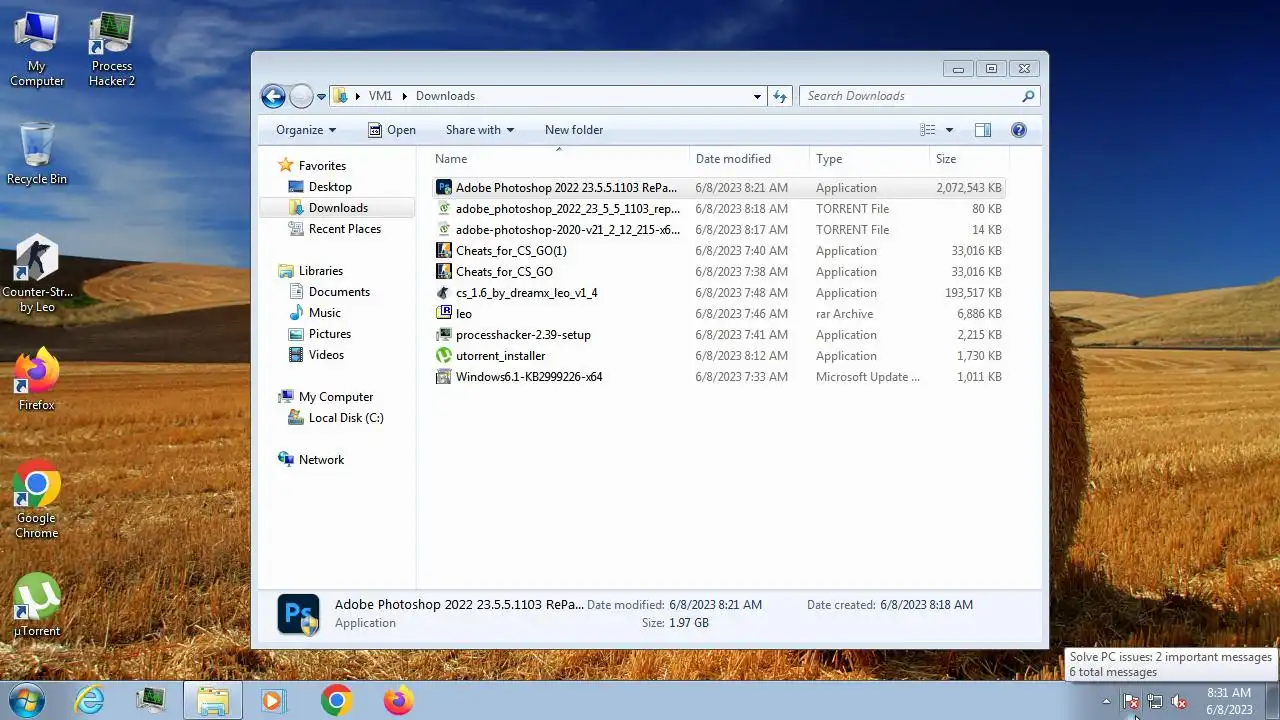
Task: Select Cheats_for_CS_GO(1) file
Action: [x=718, y=251]
